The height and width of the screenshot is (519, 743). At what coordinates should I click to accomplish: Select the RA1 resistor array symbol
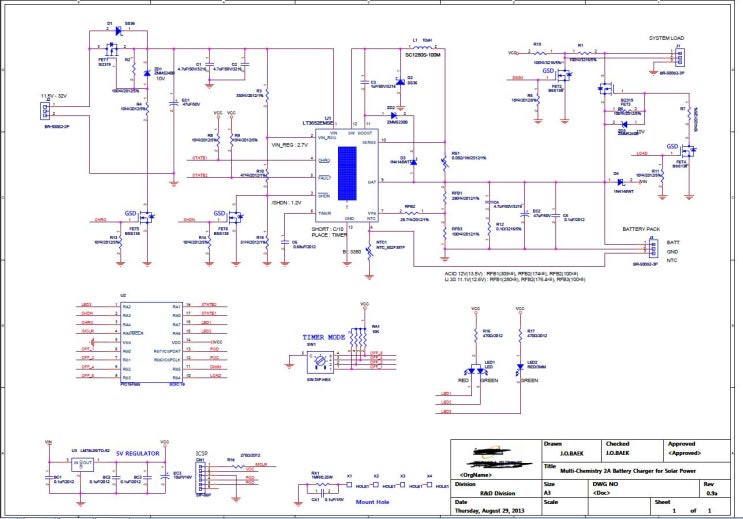358,339
